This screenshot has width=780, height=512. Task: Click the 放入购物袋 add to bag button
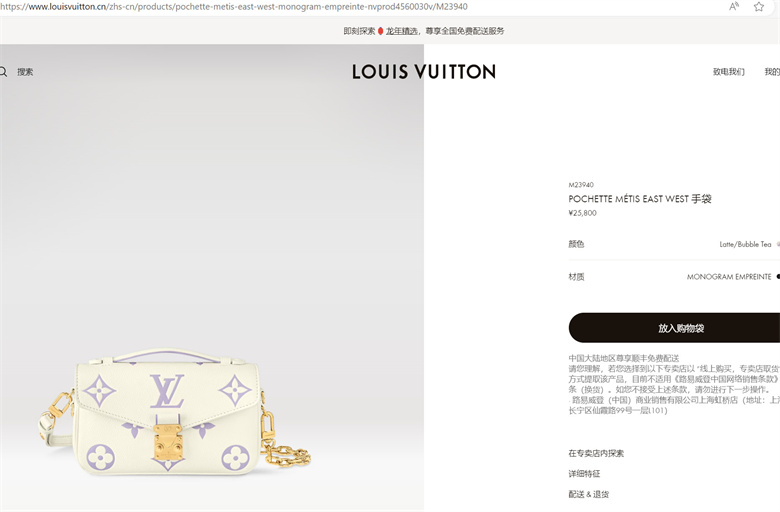point(674,328)
